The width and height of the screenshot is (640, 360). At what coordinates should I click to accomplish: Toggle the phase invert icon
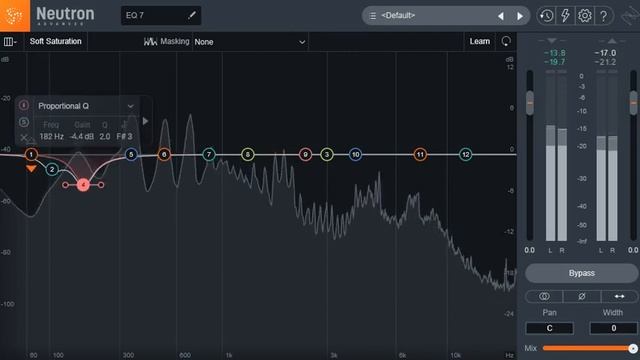582,296
